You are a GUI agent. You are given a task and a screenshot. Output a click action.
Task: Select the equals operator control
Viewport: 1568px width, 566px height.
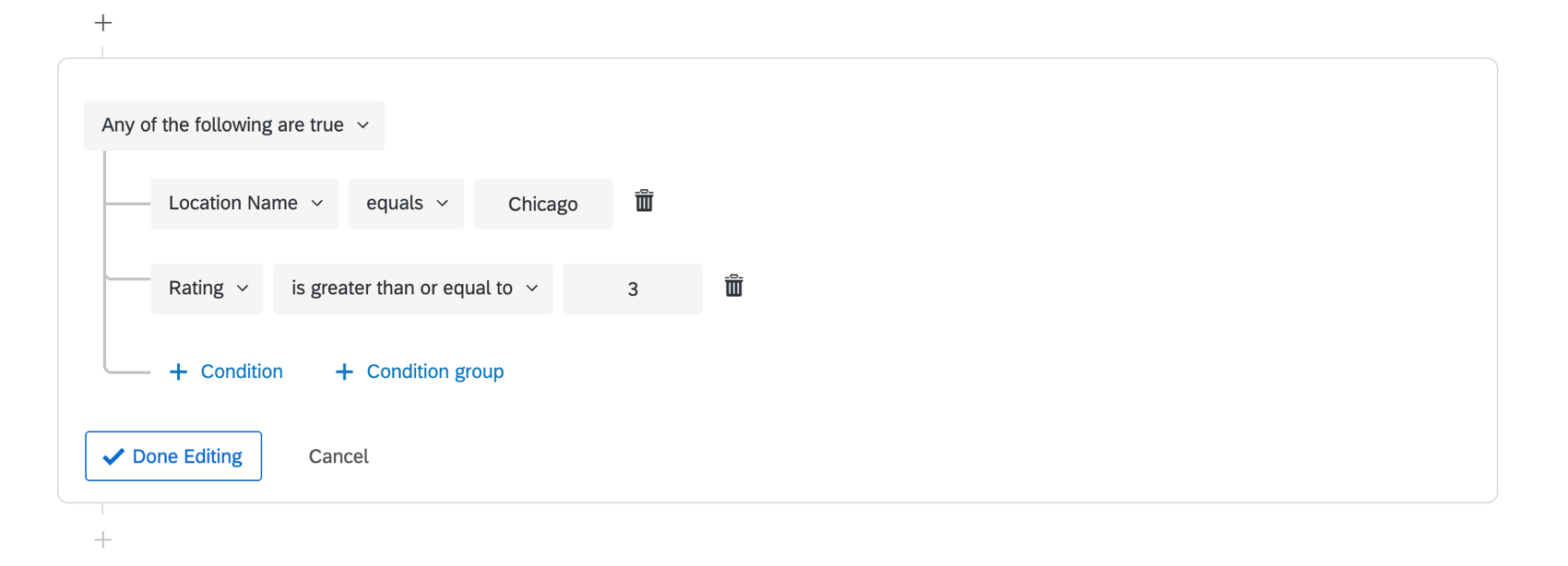click(406, 203)
